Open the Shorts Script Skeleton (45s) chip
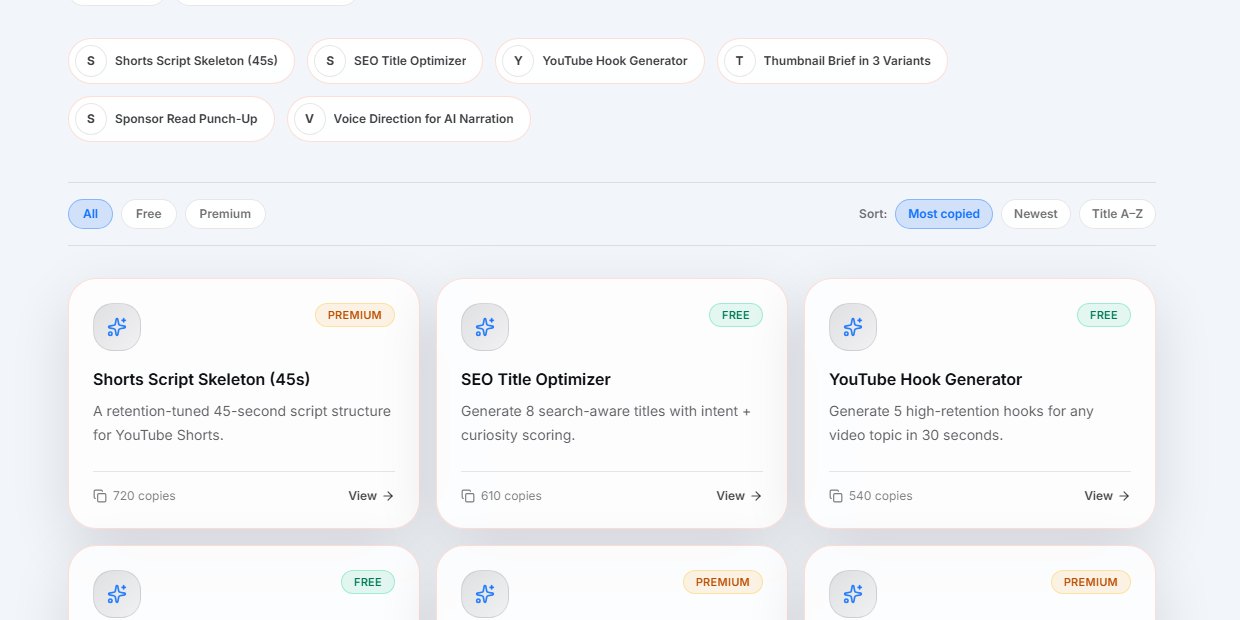This screenshot has height=620, width=1240. coord(181,61)
